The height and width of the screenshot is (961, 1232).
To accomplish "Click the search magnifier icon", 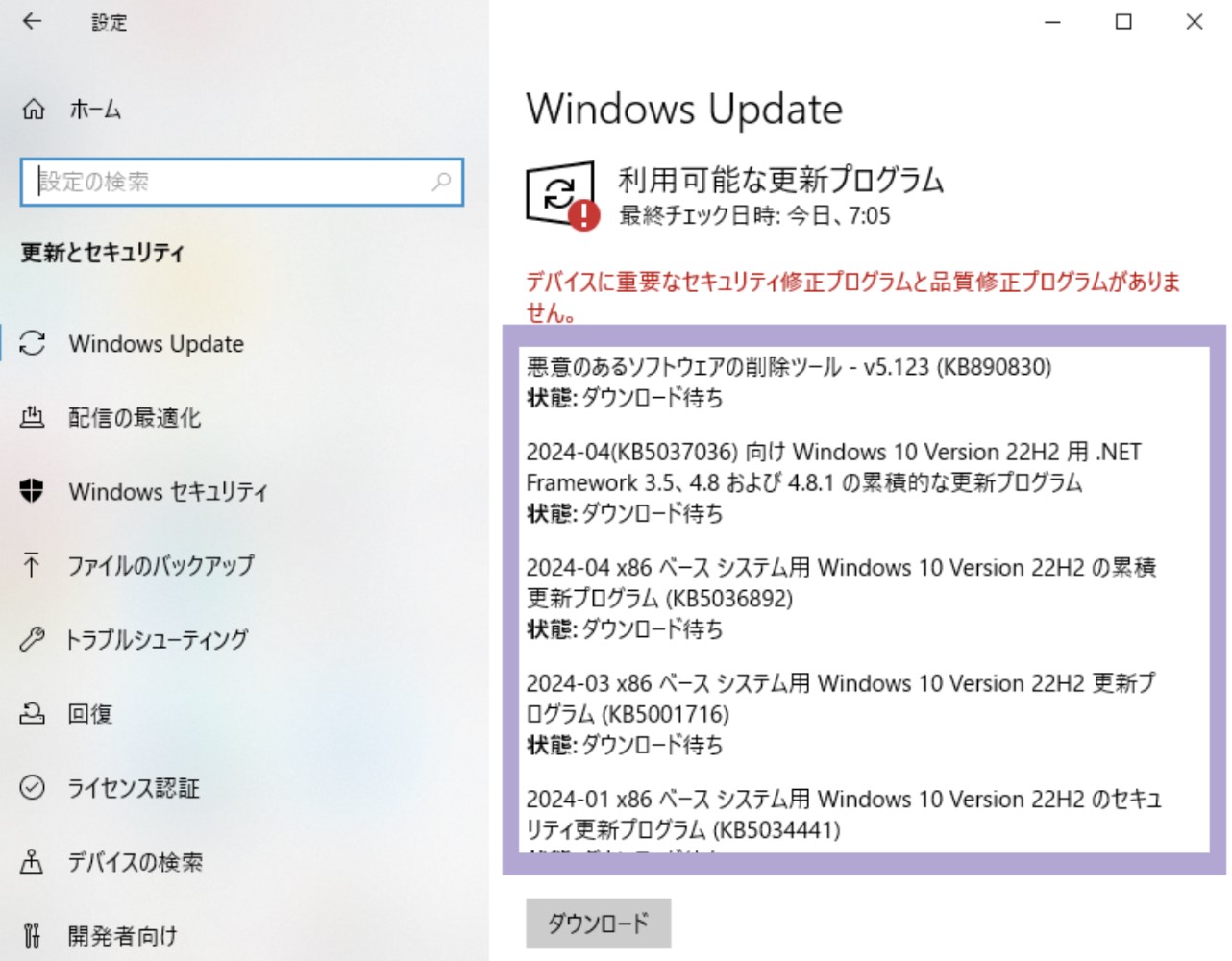I will click(441, 181).
